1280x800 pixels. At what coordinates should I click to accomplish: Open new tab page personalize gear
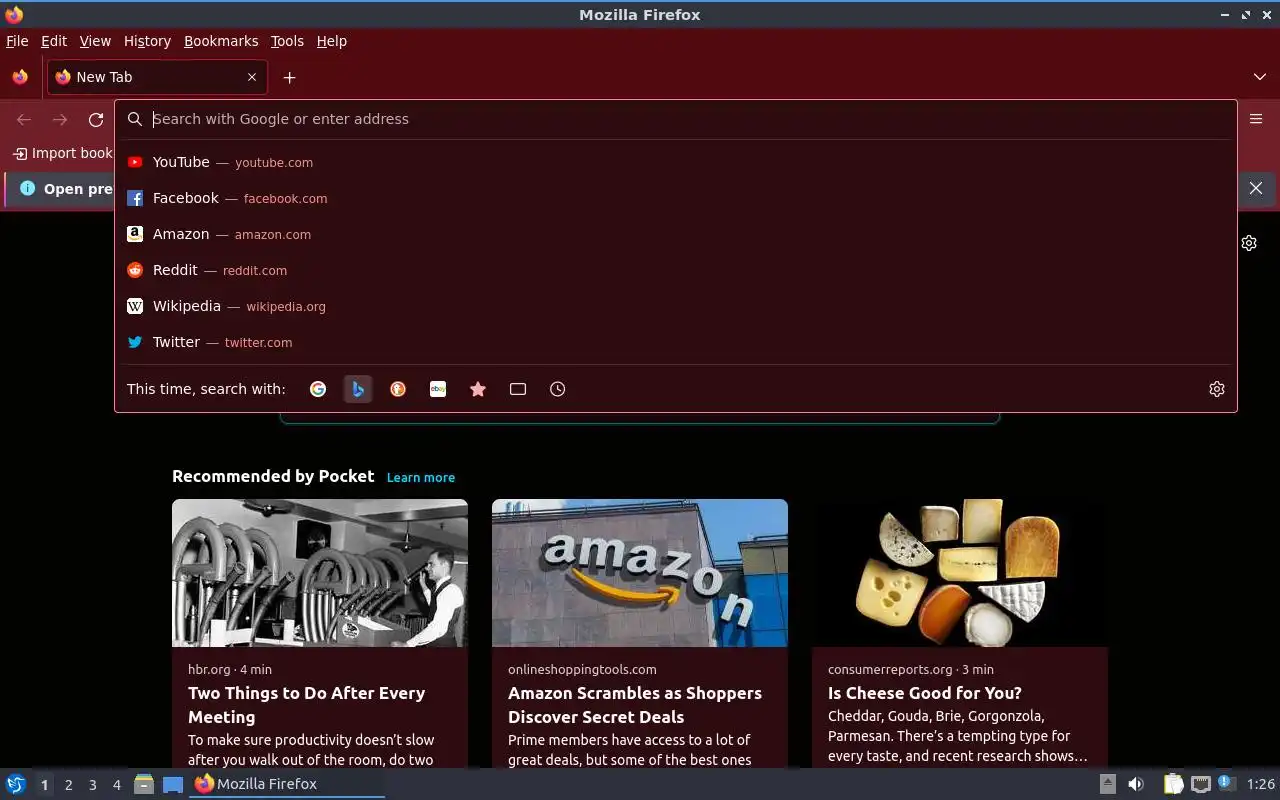(x=1249, y=243)
